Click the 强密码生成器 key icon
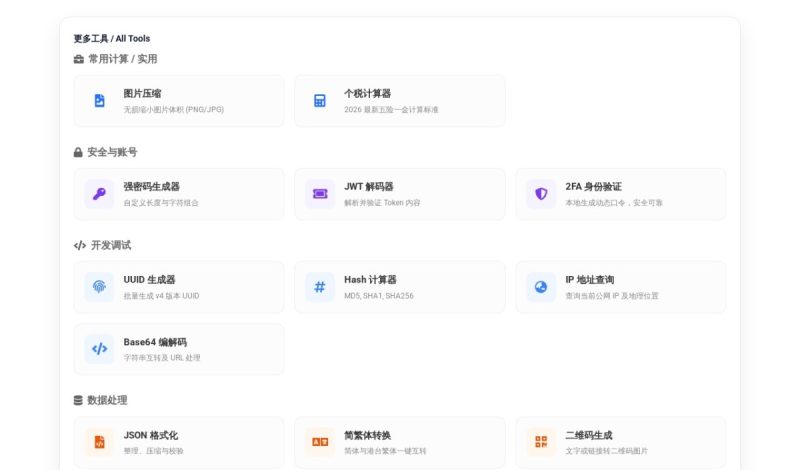Image resolution: width=800 pixels, height=470 pixels. point(99,194)
